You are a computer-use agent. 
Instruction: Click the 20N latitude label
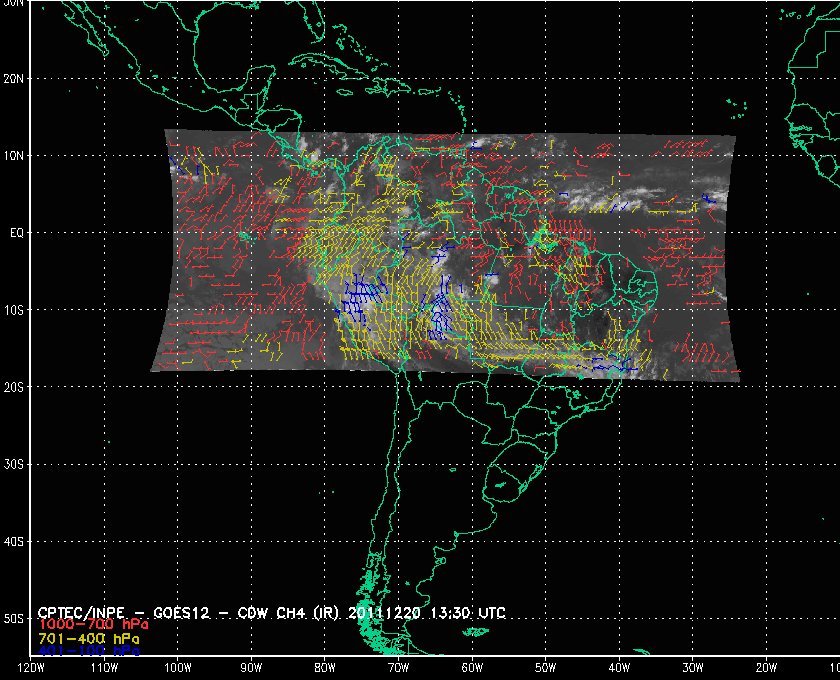[x=13, y=79]
